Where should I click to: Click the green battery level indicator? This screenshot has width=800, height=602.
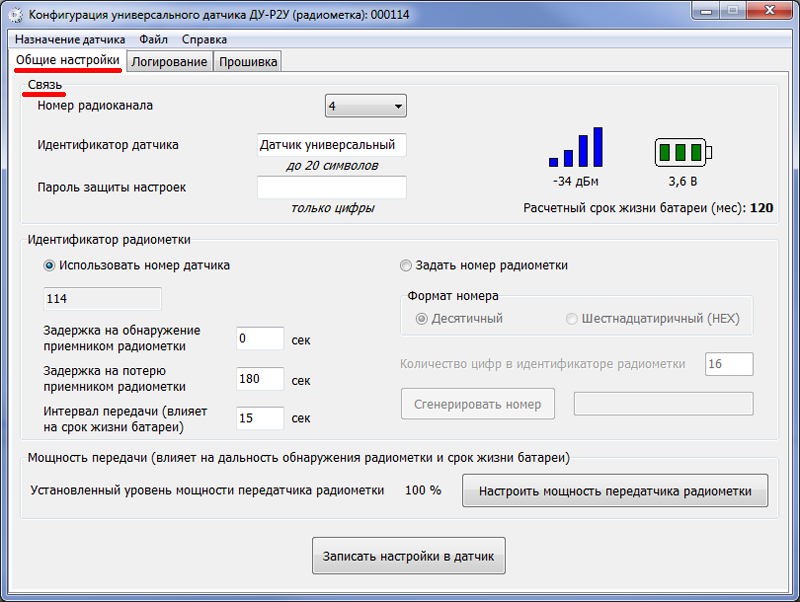pos(683,152)
